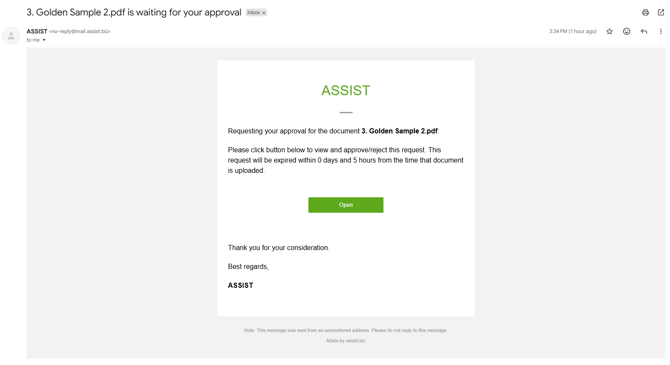
Task: Reply using the arrow icon
Action: 644,31
